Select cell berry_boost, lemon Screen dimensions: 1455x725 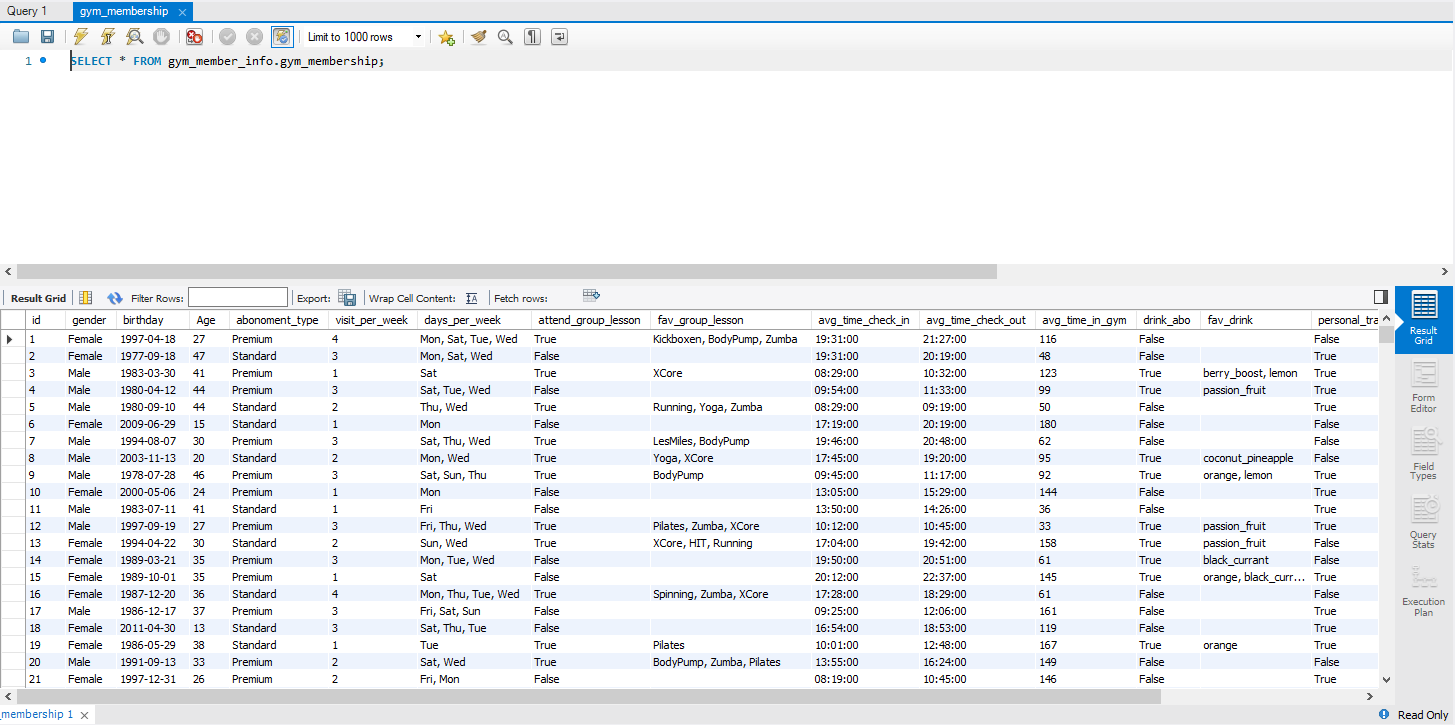click(x=1254, y=373)
